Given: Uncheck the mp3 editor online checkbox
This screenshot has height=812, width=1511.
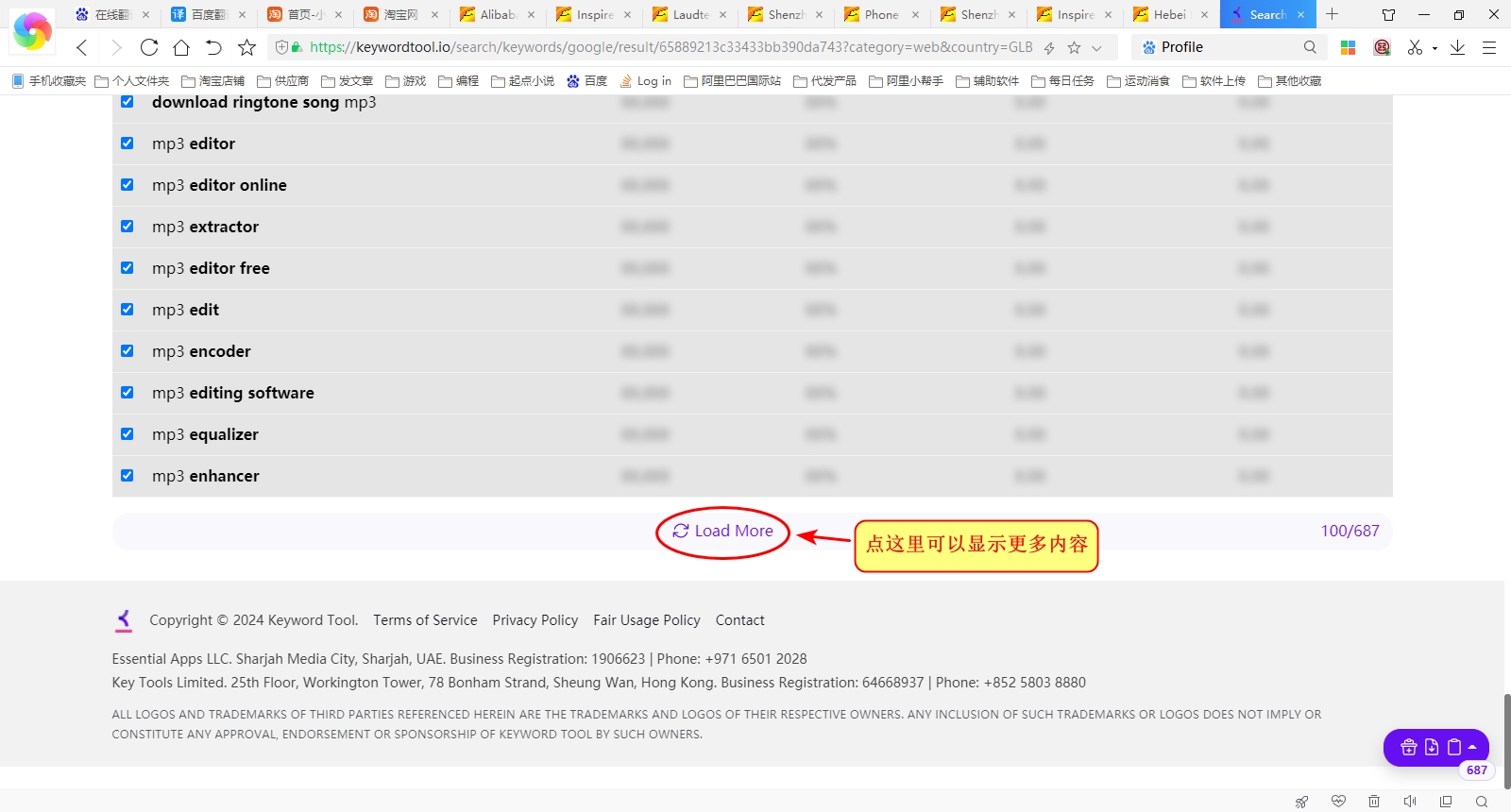Looking at the screenshot, I should pyautogui.click(x=127, y=185).
